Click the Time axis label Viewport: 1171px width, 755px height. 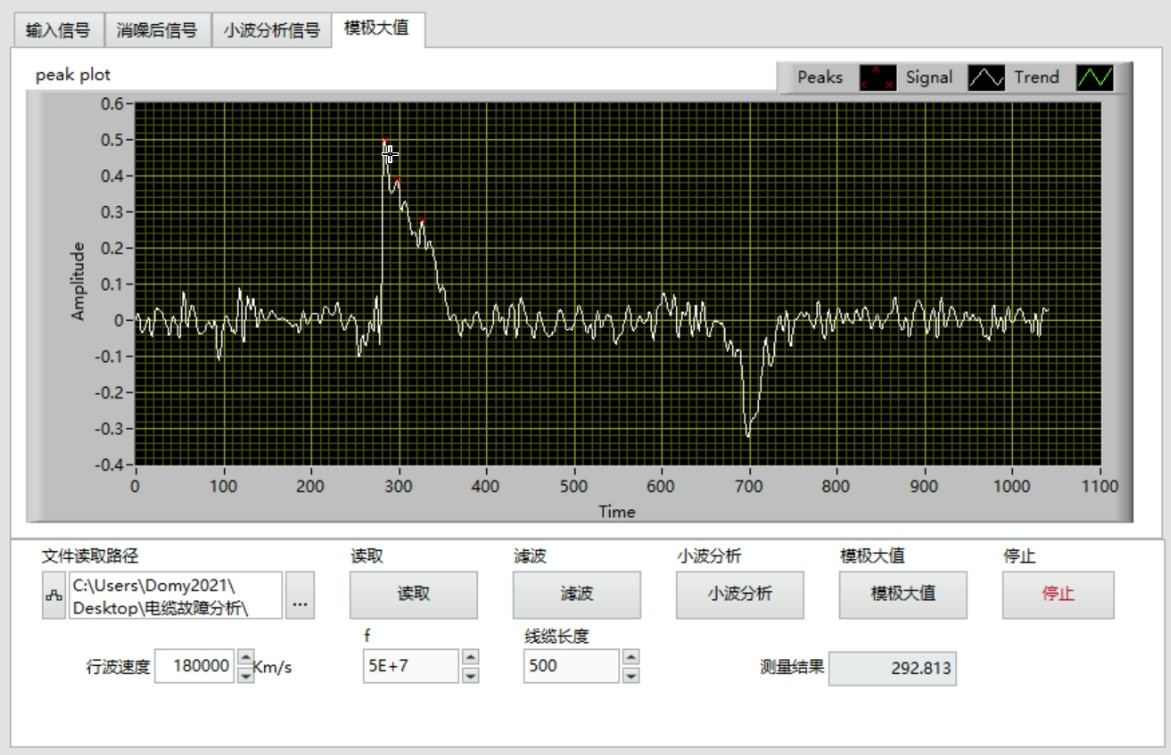coord(617,512)
